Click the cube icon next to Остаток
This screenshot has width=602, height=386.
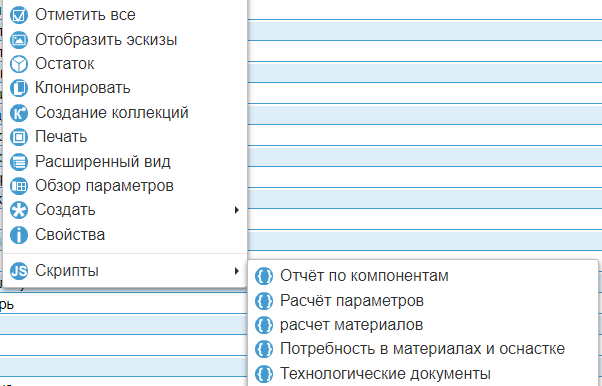(x=19, y=64)
